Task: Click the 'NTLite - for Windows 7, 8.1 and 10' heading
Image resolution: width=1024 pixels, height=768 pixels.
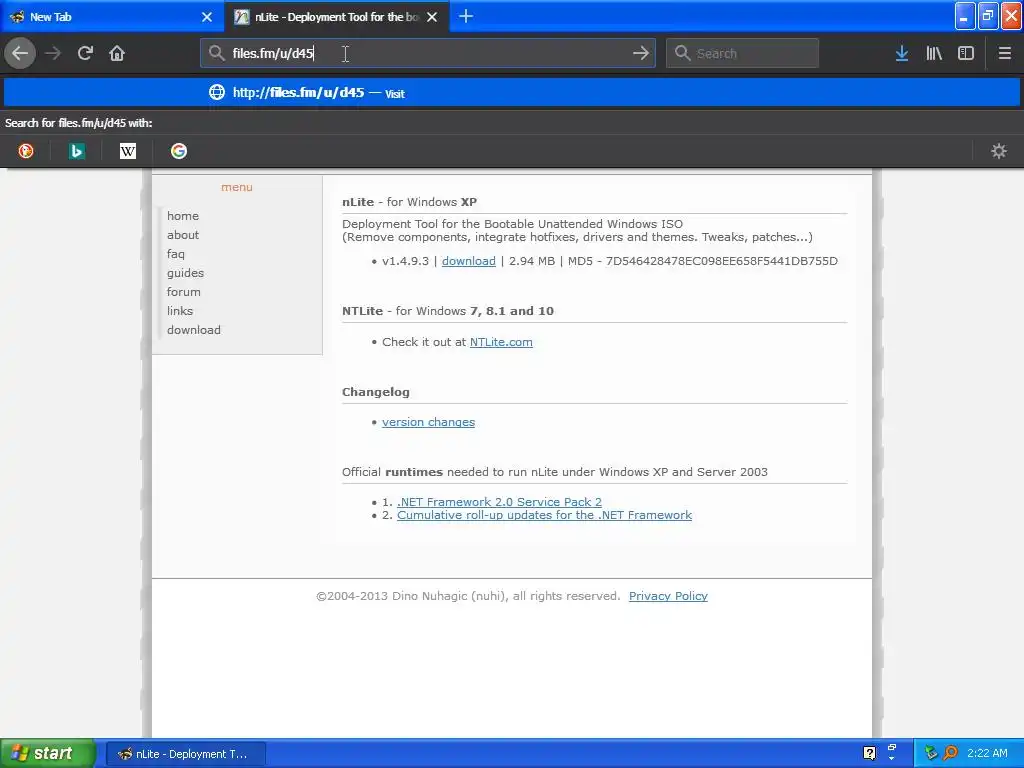Action: coord(448,311)
